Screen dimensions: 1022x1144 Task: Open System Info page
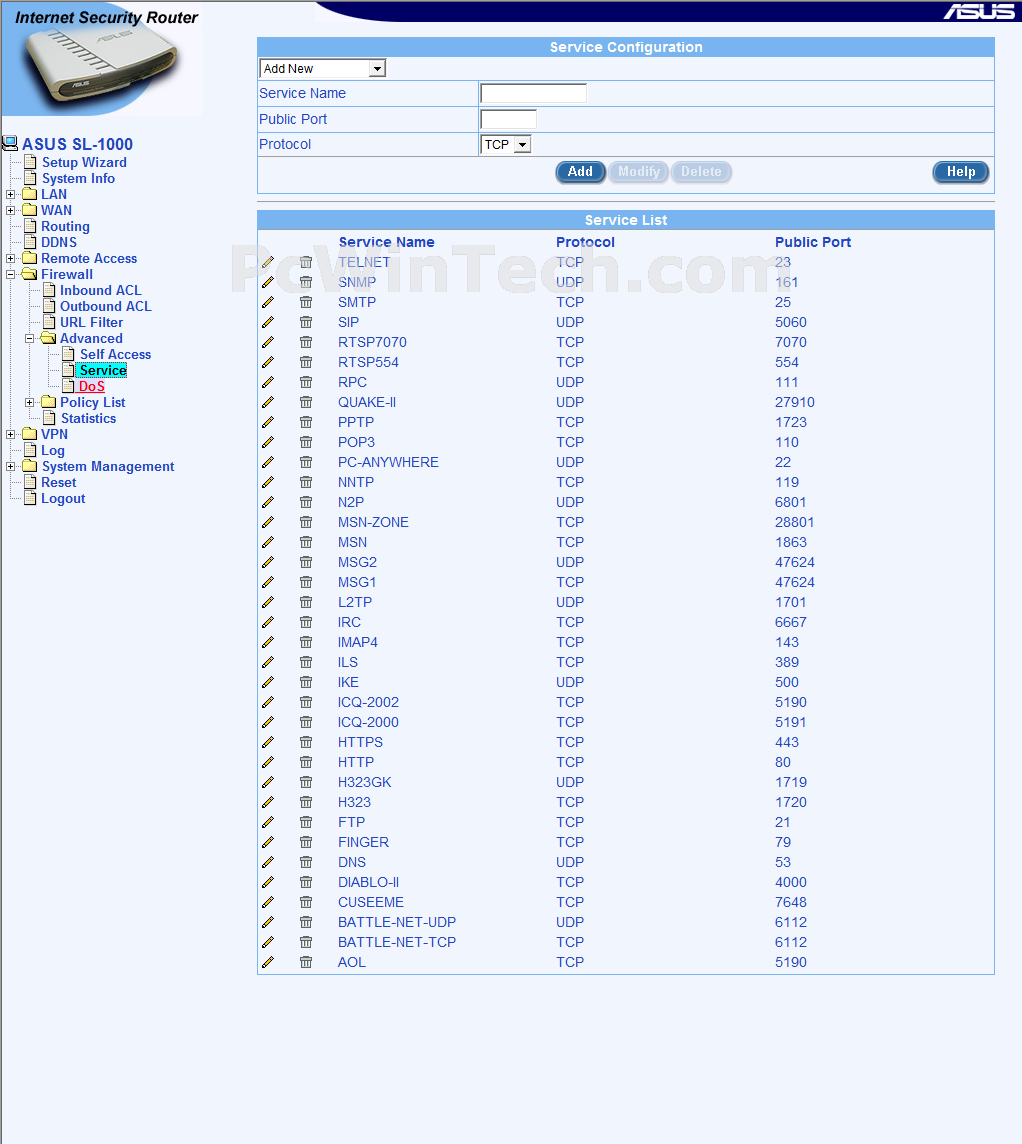coord(78,179)
